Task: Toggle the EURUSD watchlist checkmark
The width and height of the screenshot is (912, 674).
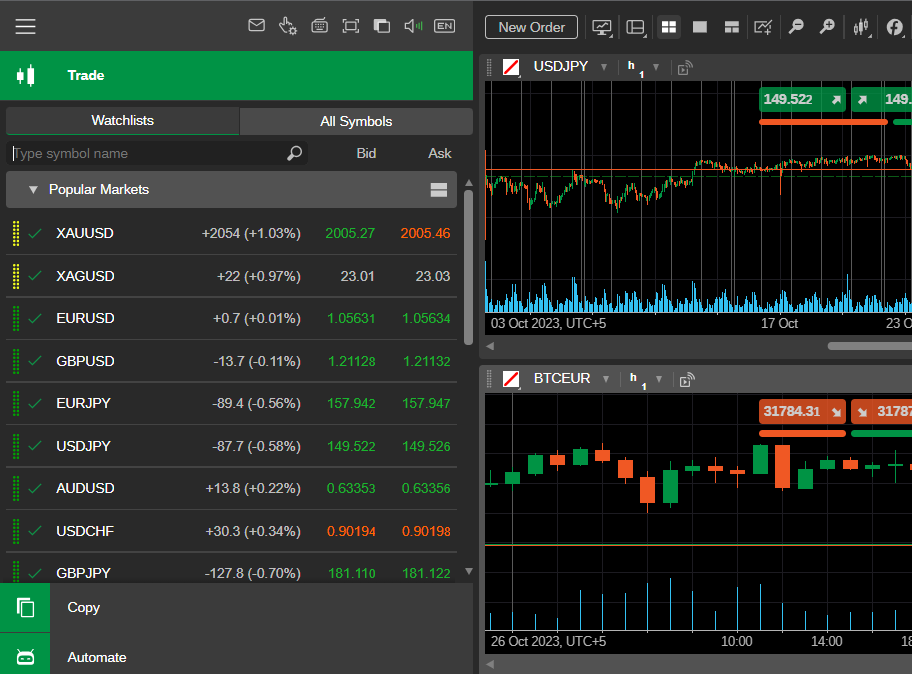Action: click(x=35, y=318)
